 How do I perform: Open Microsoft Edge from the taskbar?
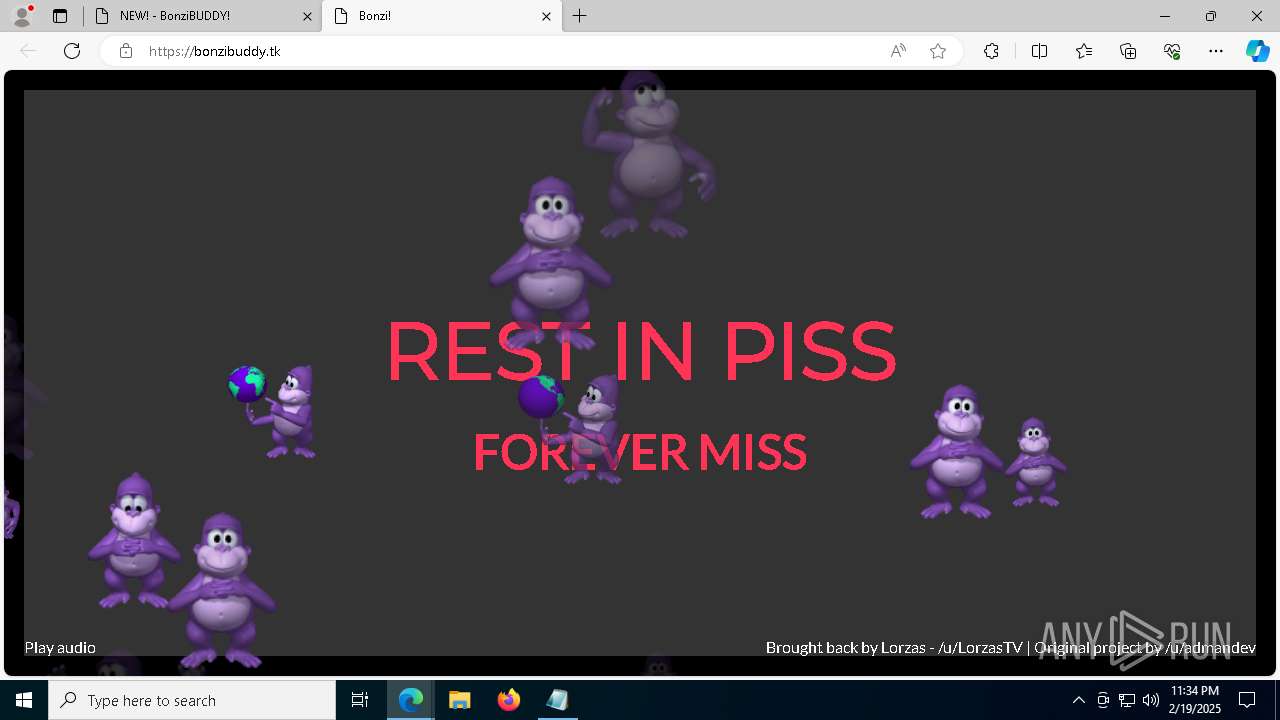click(x=411, y=700)
